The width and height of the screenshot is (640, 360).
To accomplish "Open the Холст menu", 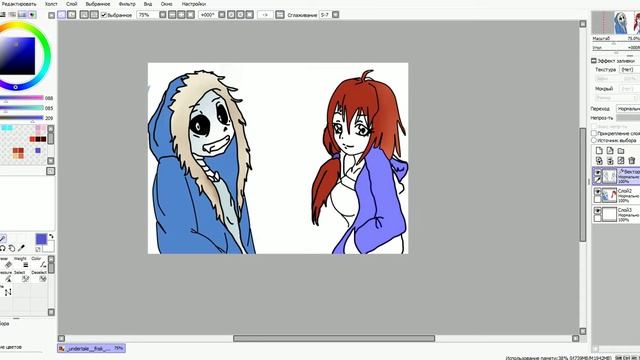I will point(51,4).
